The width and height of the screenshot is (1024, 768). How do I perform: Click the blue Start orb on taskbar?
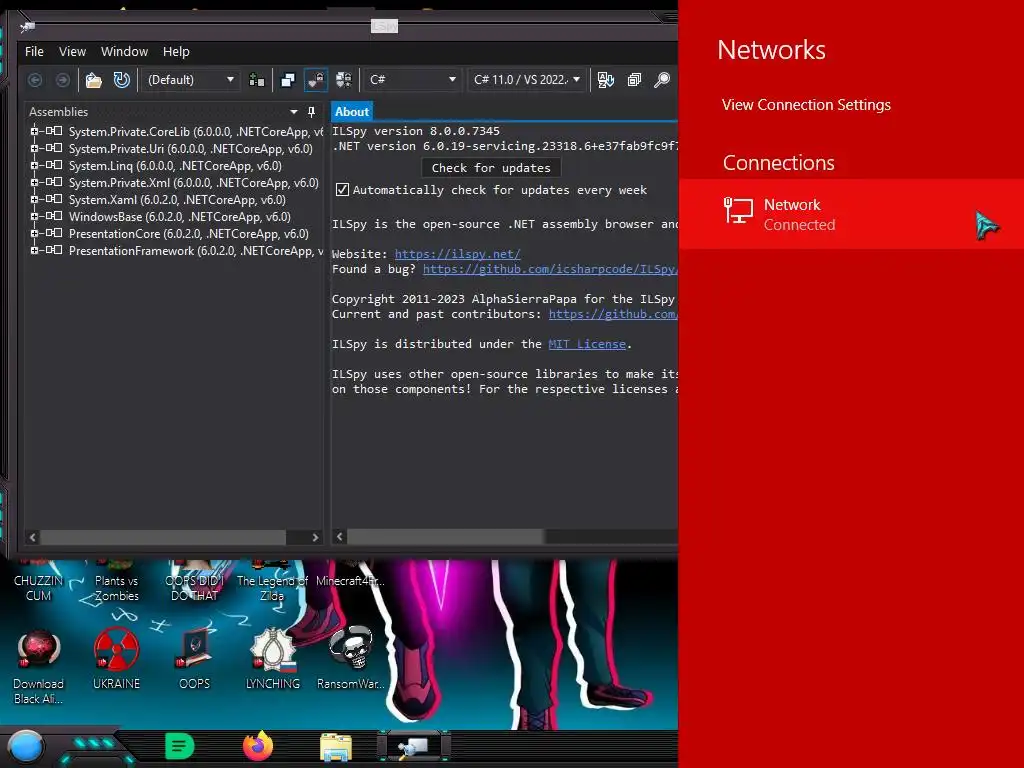coord(25,747)
